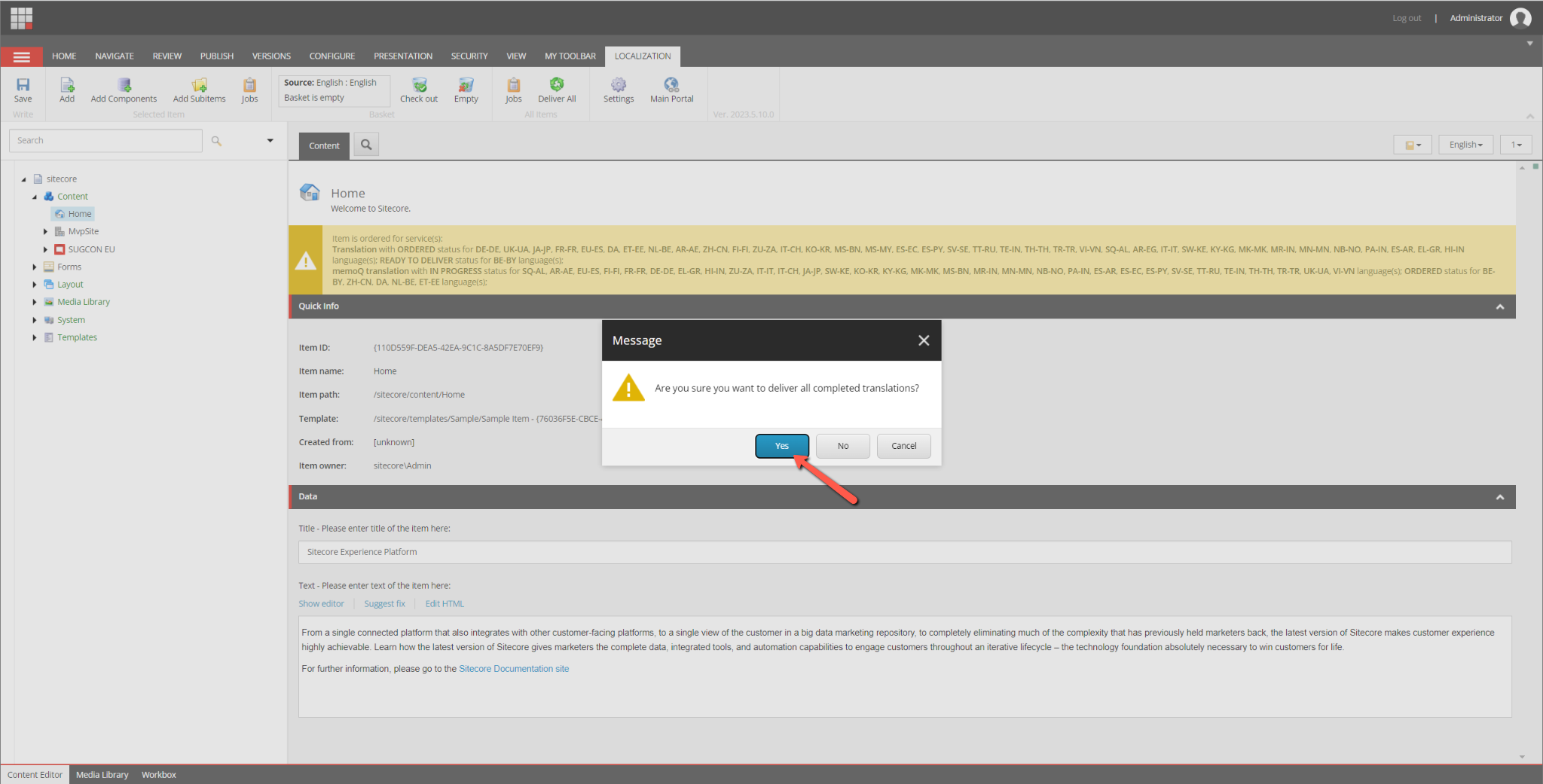Click the Suggest fix link
The image size is (1543, 784).
tap(384, 604)
